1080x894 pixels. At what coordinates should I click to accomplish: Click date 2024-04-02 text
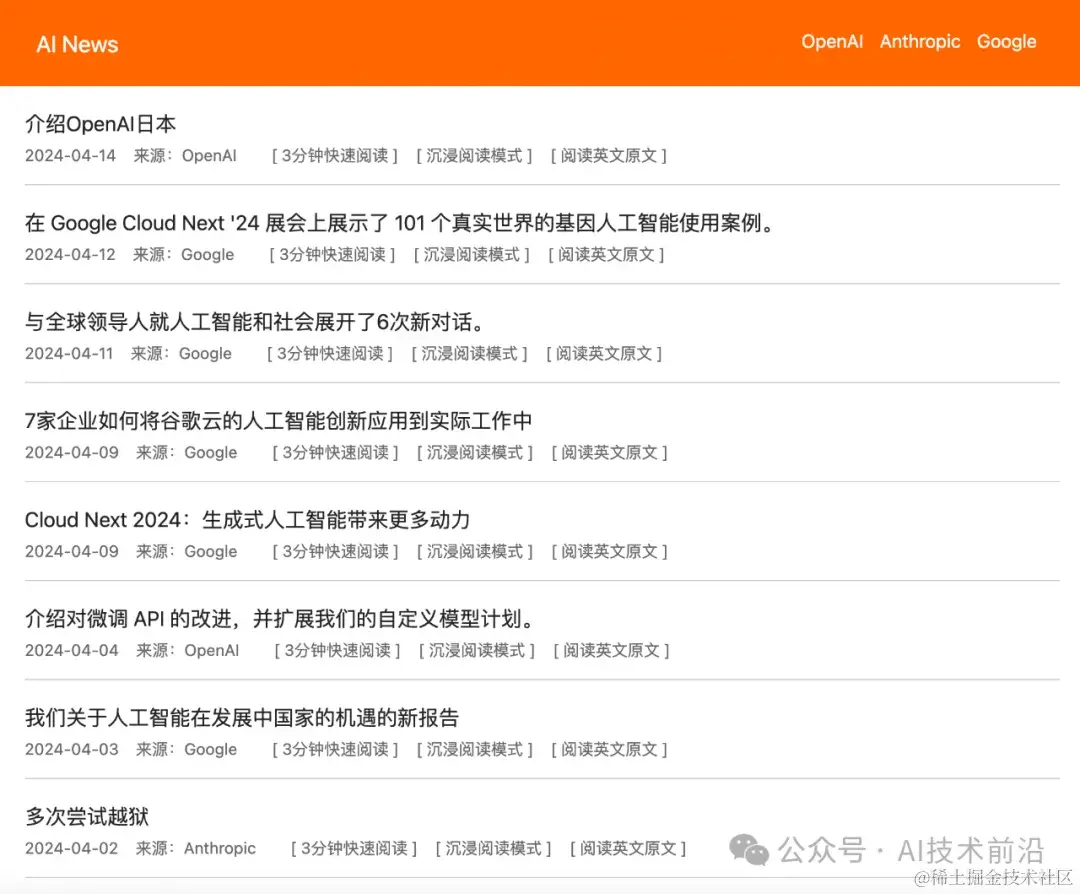tap(72, 849)
